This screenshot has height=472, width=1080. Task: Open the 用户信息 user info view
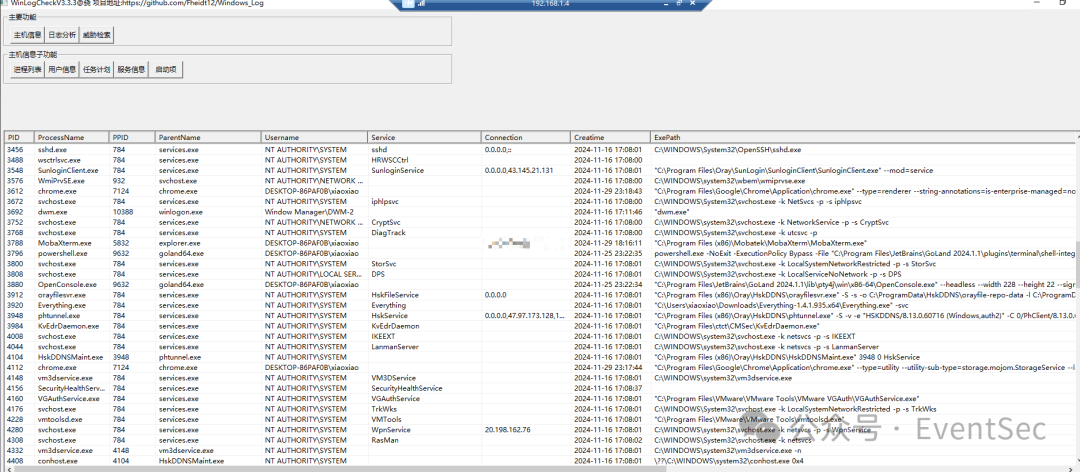[x=62, y=70]
